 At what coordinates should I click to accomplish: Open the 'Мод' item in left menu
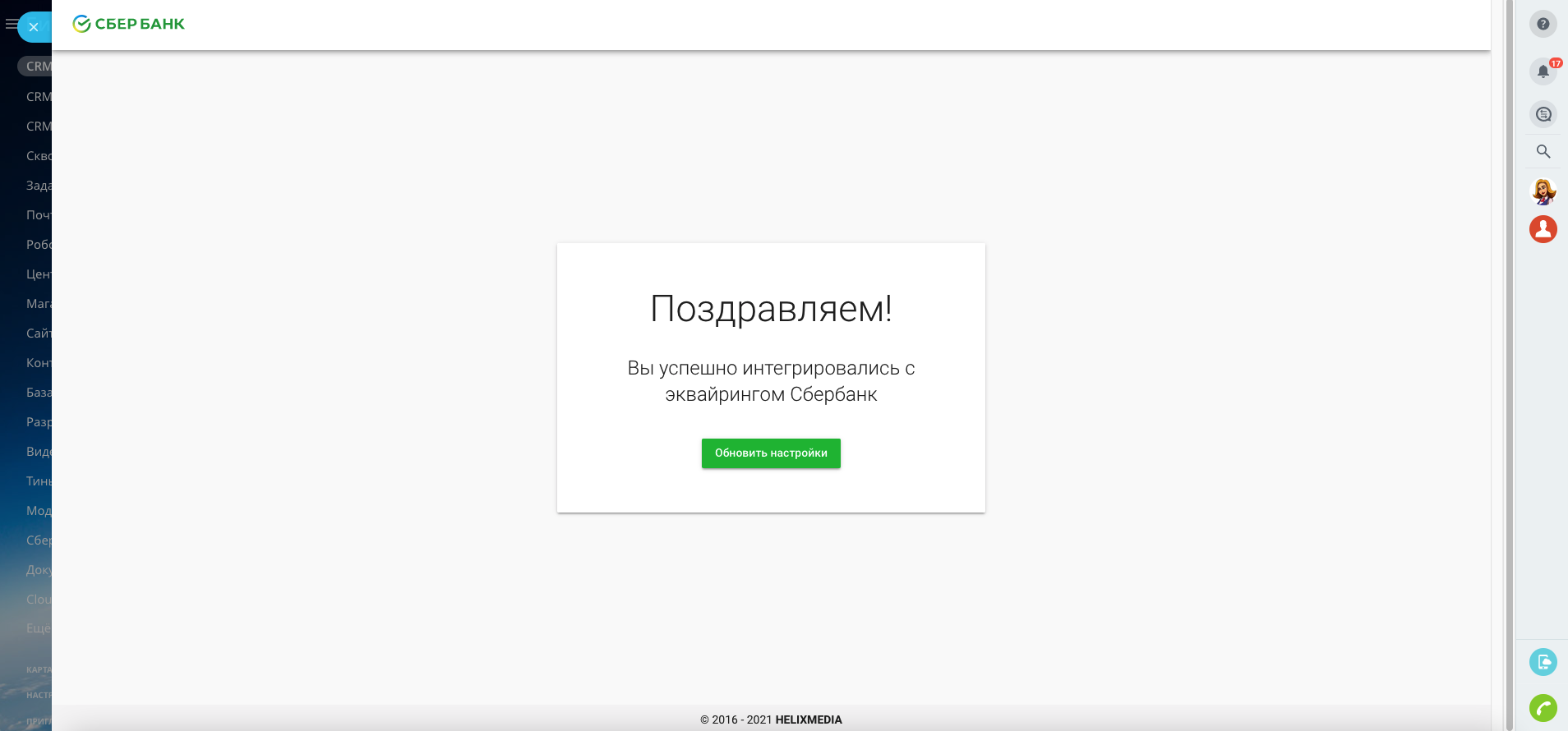[39, 511]
